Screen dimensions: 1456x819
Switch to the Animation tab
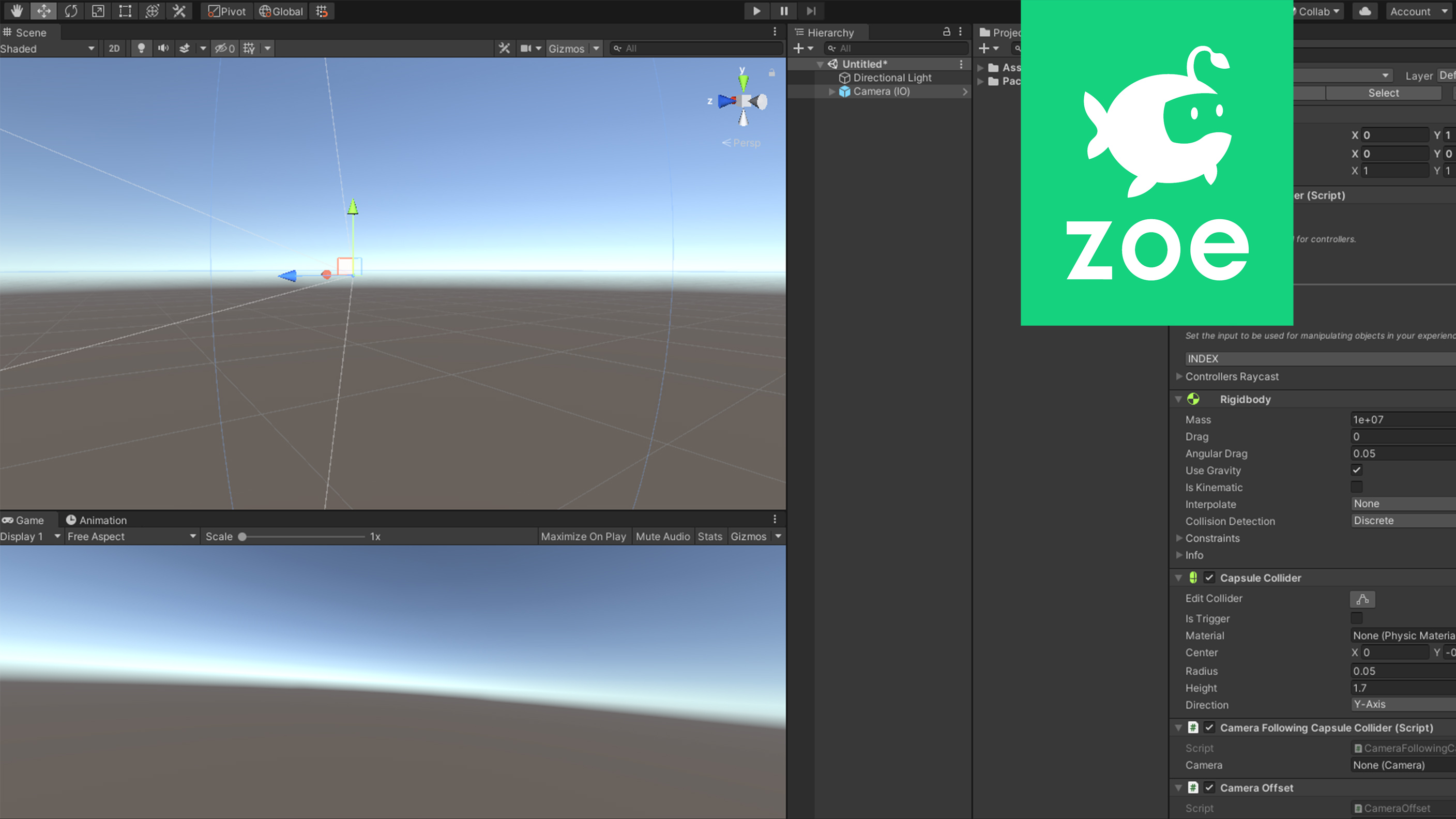[96, 520]
